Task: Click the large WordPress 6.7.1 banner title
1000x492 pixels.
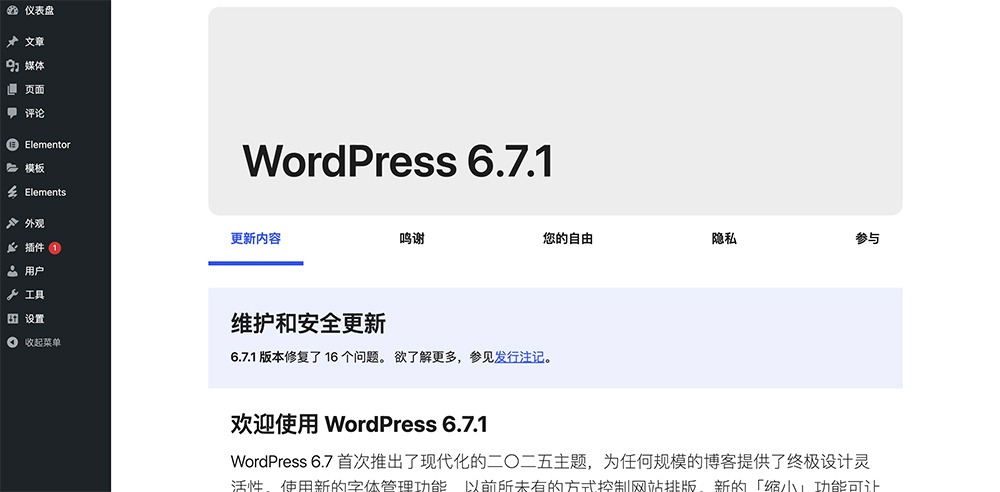Action: (398, 161)
